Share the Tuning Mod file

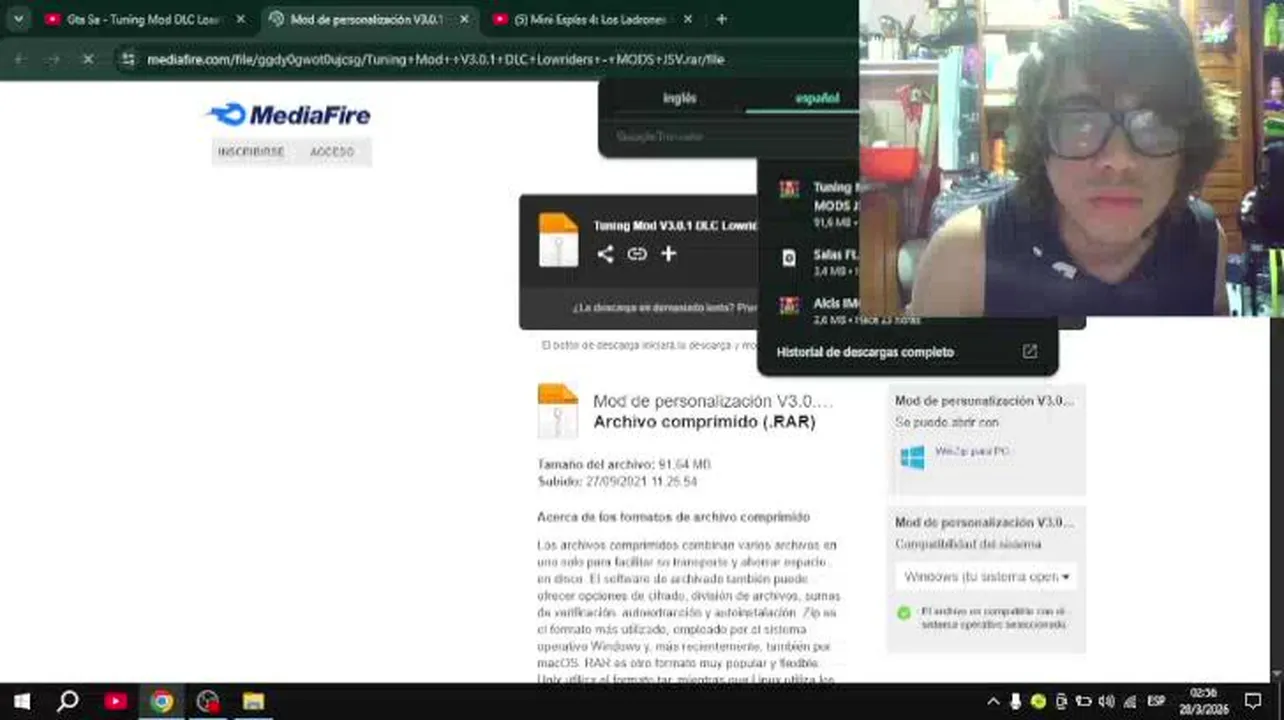pos(605,254)
